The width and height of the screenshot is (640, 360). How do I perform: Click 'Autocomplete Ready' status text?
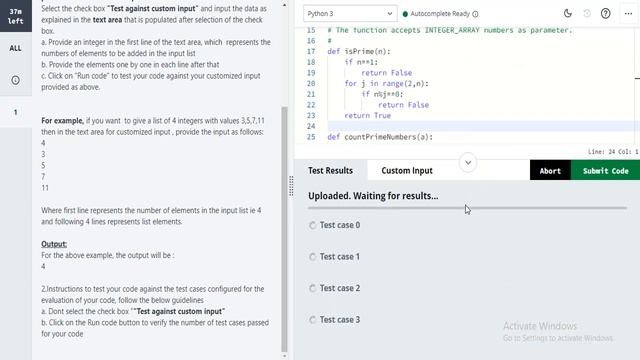tap(440, 14)
